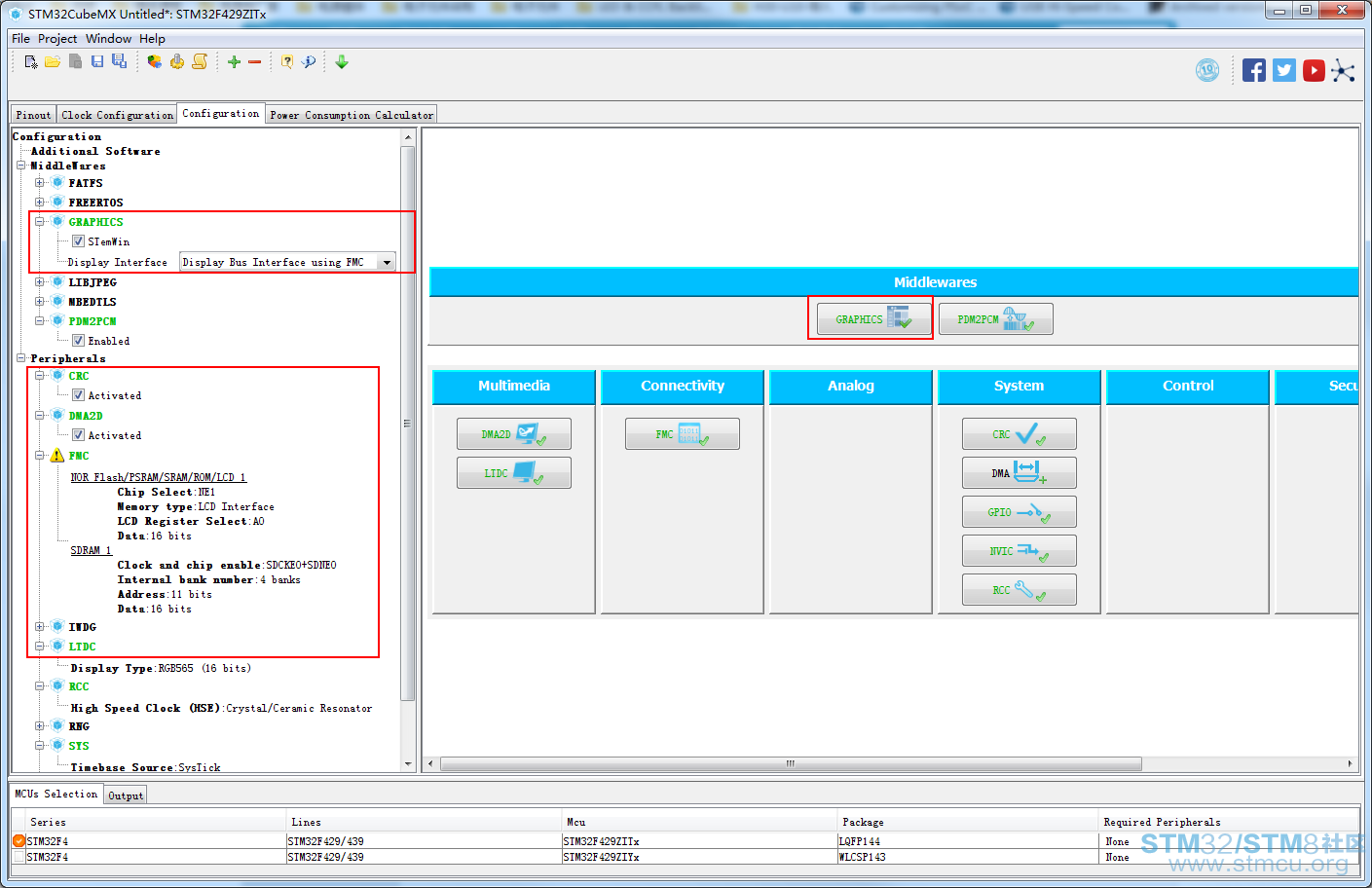Click the NOR Flash/PSRAM/SRAM/ROM/LCD 1 link
Image resolution: width=1372 pixels, height=888 pixels.
(159, 477)
